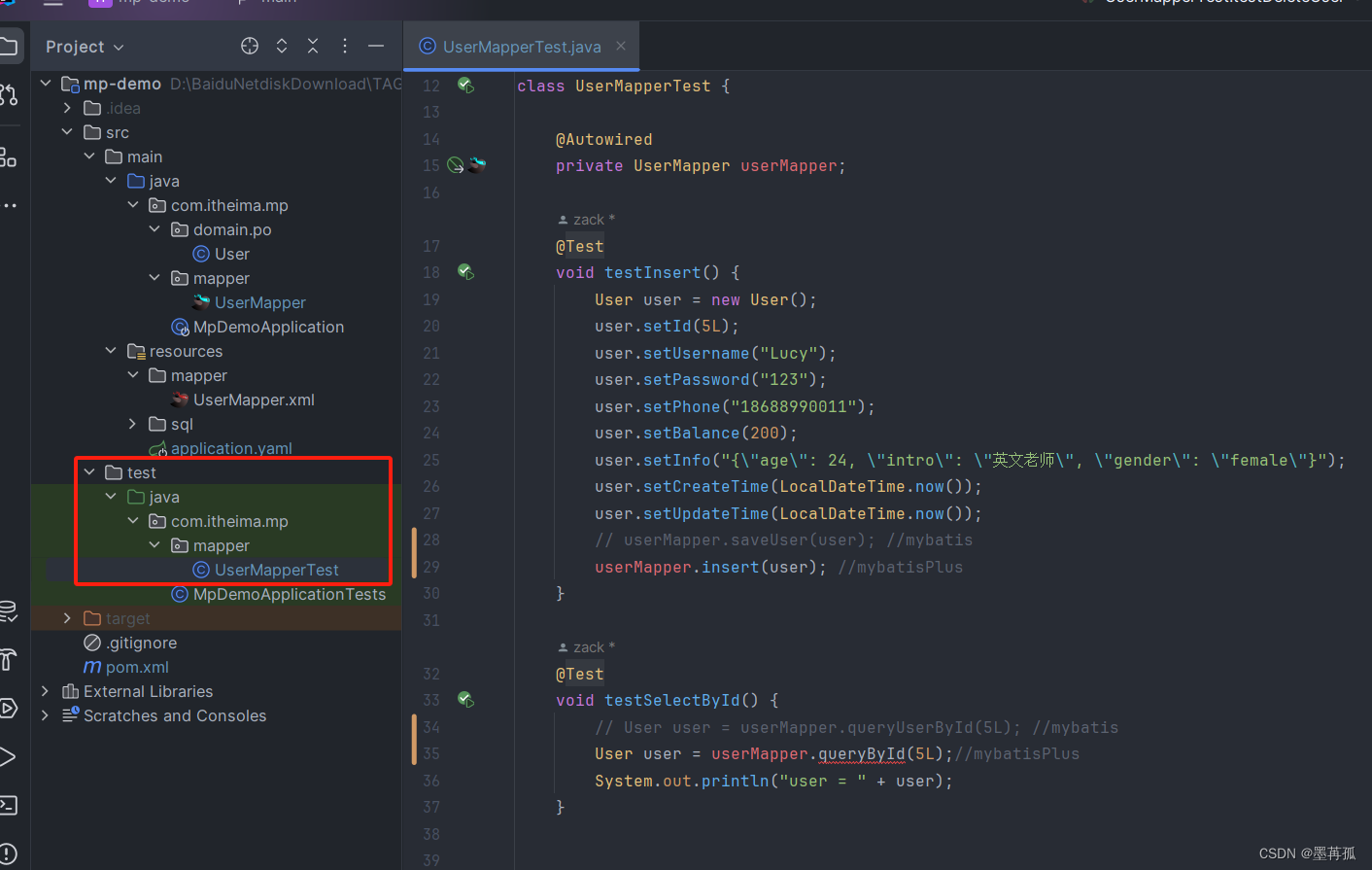Expand the sql folder
Image resolution: width=1372 pixels, height=870 pixels.
133,424
